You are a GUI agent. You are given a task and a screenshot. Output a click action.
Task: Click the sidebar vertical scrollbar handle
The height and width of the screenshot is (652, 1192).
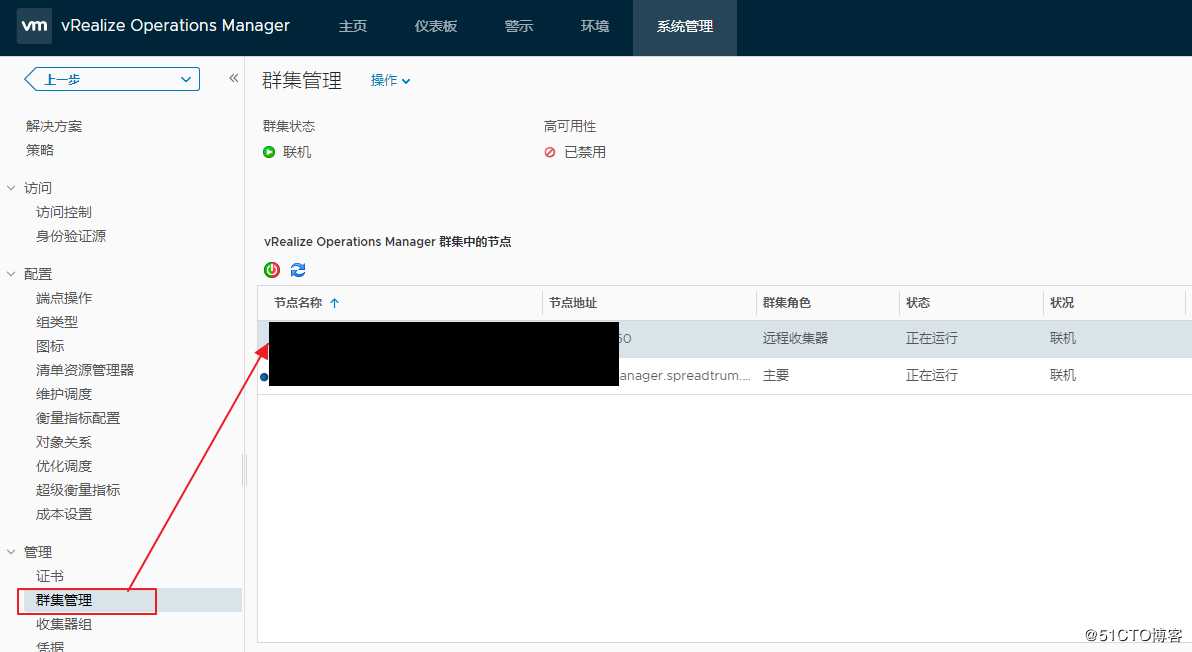(x=244, y=470)
